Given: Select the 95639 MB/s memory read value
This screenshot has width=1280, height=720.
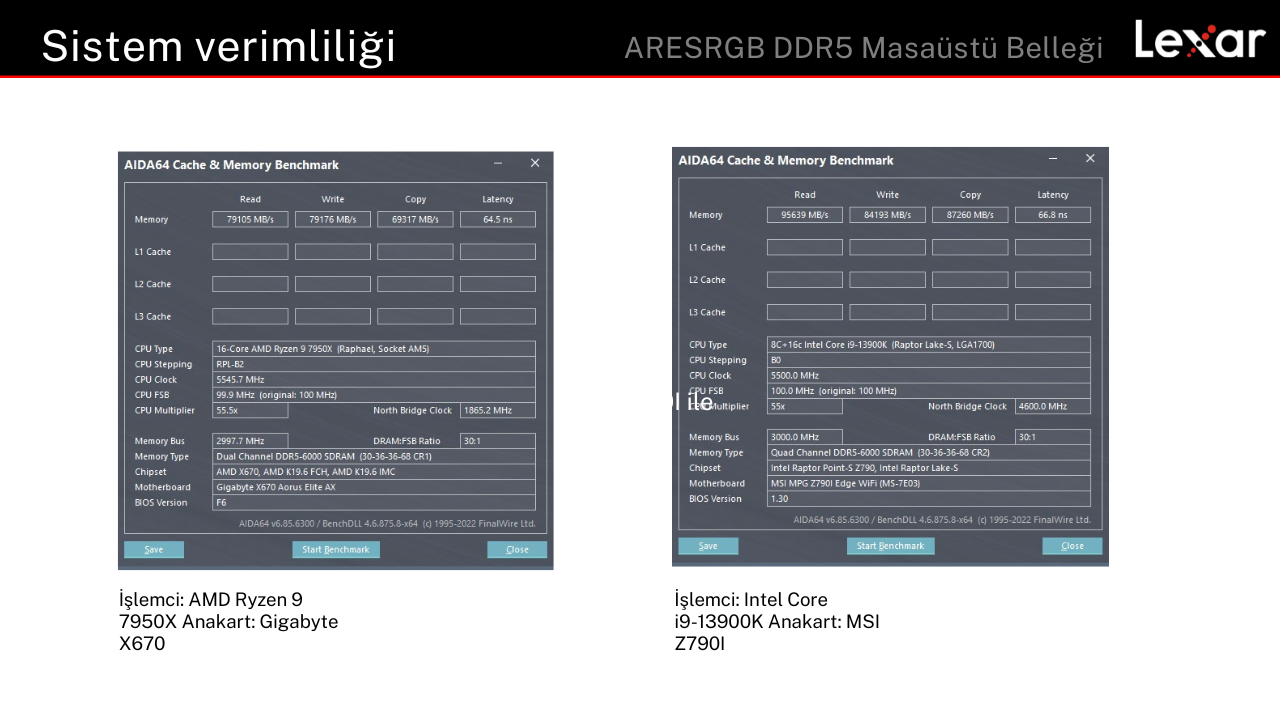Looking at the screenshot, I should click(805, 215).
